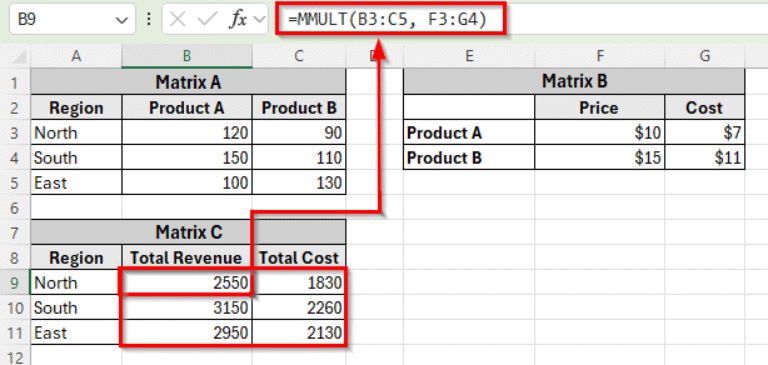Image resolution: width=768 pixels, height=365 pixels.
Task: Click the Cost header cell in Matrix B
Action: pyautogui.click(x=704, y=107)
